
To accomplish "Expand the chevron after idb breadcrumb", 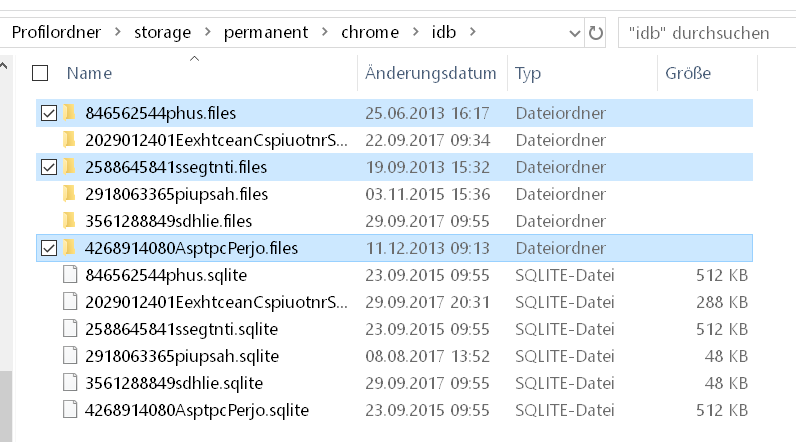I will point(473,32).
